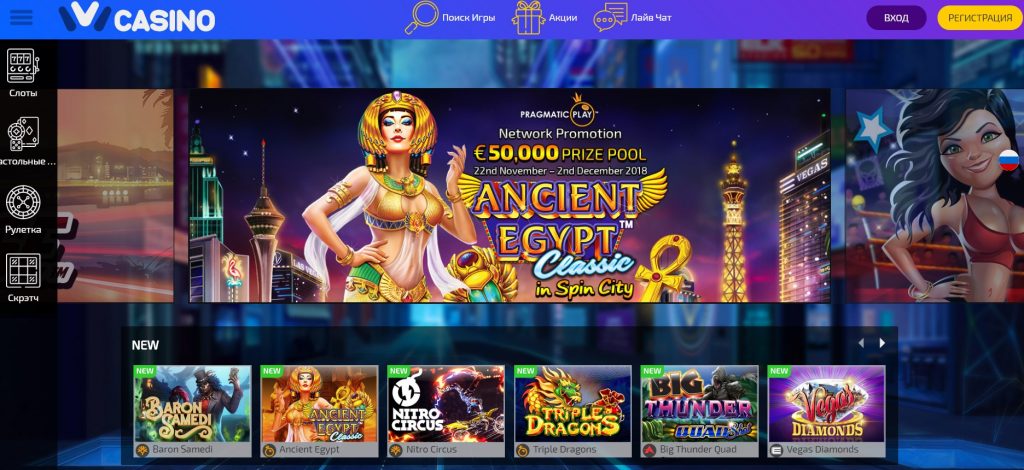The height and width of the screenshot is (470, 1024).
Task: Open the Triple Dragons game thumbnail
Action: [573, 403]
